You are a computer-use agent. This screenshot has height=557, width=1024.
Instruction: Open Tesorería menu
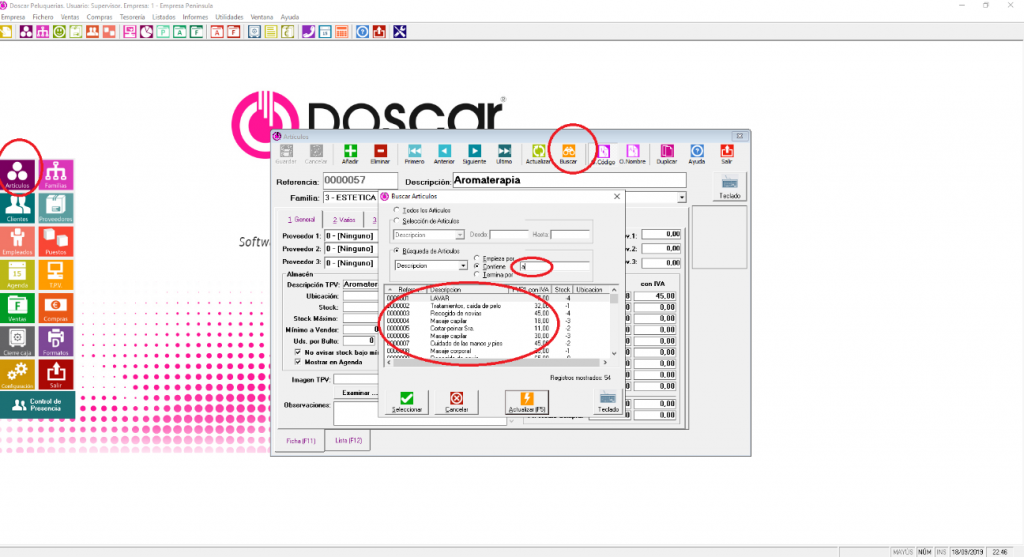[x=133, y=17]
